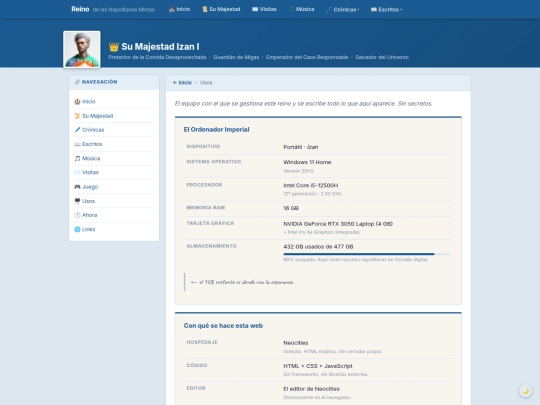The height and width of the screenshot is (405, 540).
Task: Click the Con qué se hace esta web heading
Action: pyautogui.click(x=223, y=325)
